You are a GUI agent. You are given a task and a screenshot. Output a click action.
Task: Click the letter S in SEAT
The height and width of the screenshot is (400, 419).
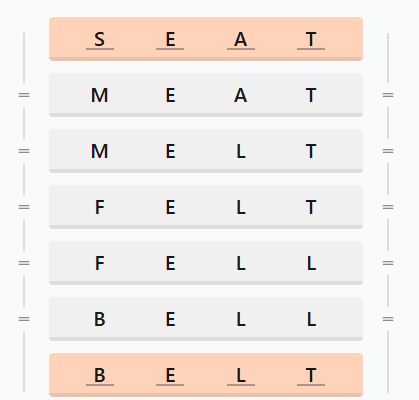(100, 40)
